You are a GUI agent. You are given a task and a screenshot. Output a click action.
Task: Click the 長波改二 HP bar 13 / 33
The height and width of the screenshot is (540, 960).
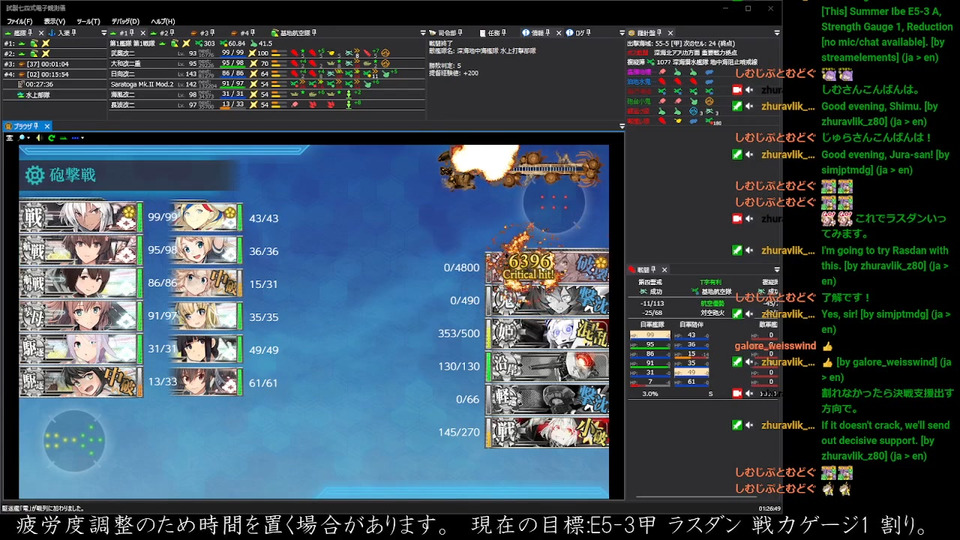pos(233,105)
